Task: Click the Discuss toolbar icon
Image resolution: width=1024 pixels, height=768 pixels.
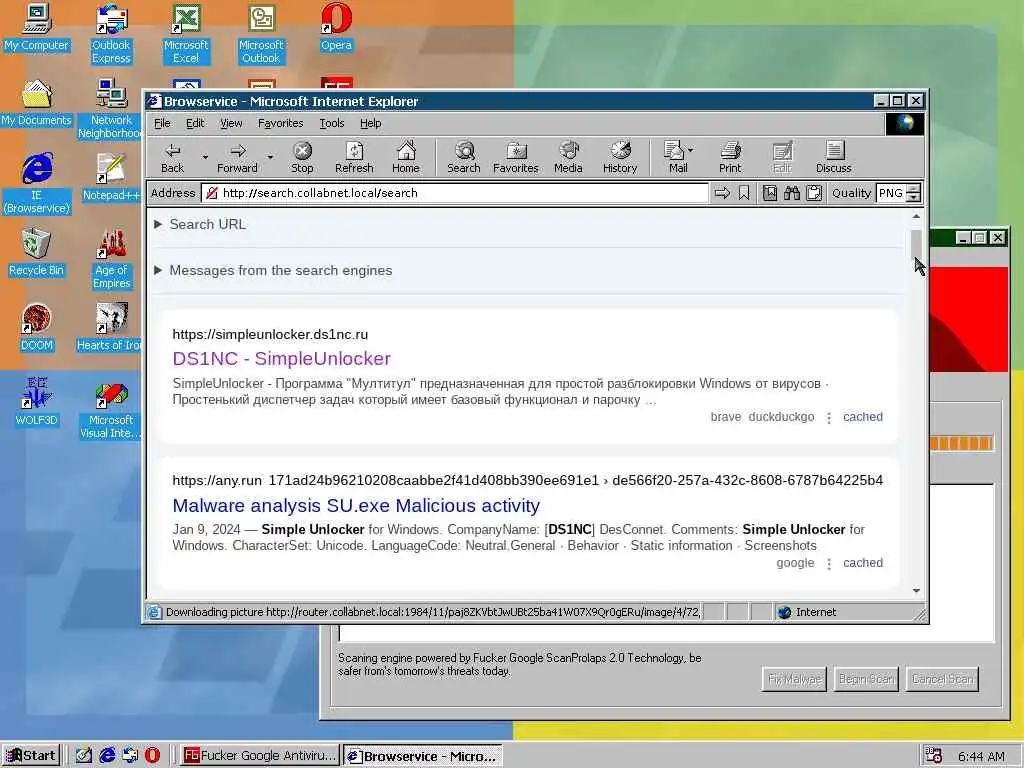Action: 833,157
